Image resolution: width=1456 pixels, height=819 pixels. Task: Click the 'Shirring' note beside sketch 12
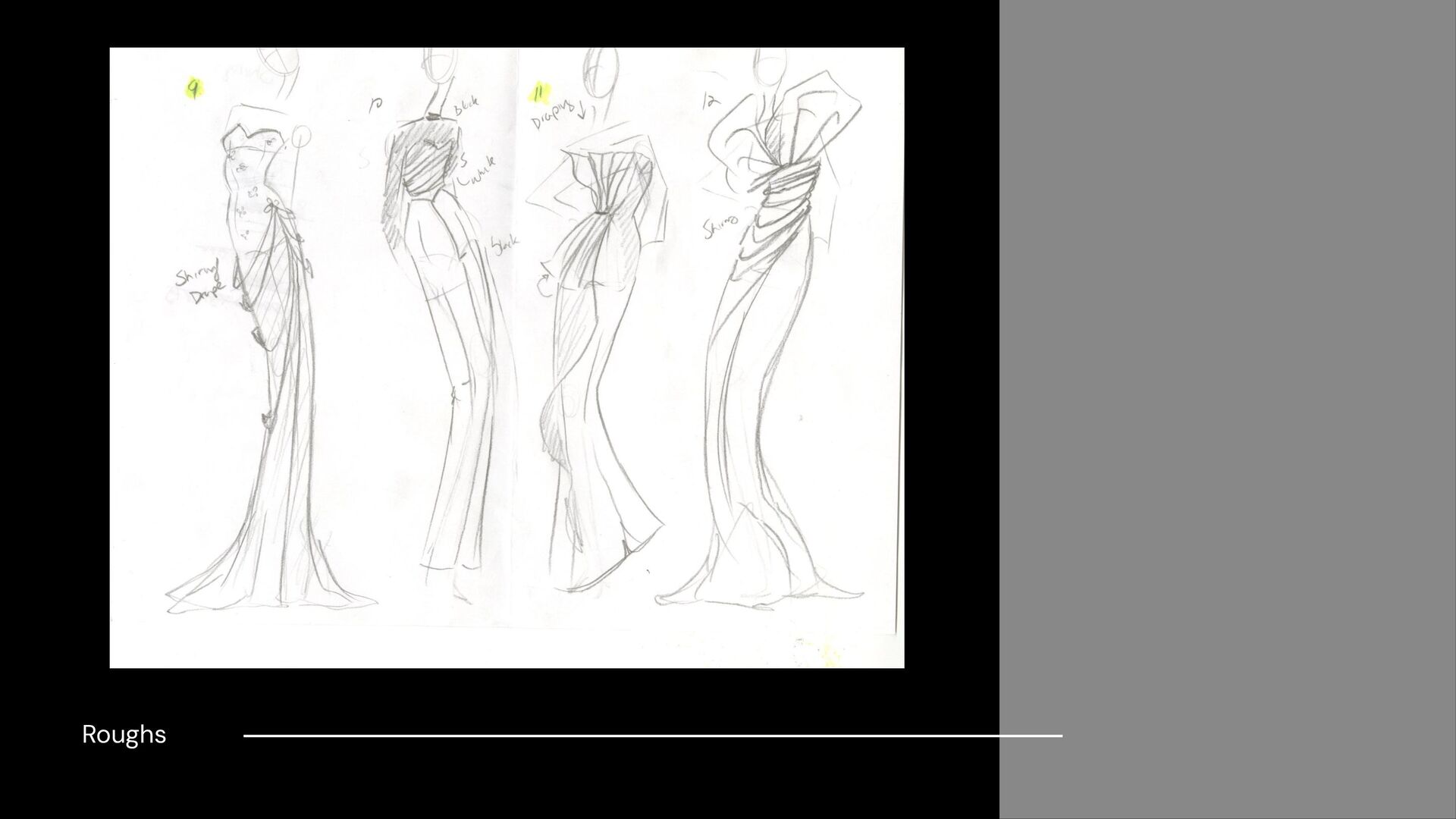coord(720,227)
